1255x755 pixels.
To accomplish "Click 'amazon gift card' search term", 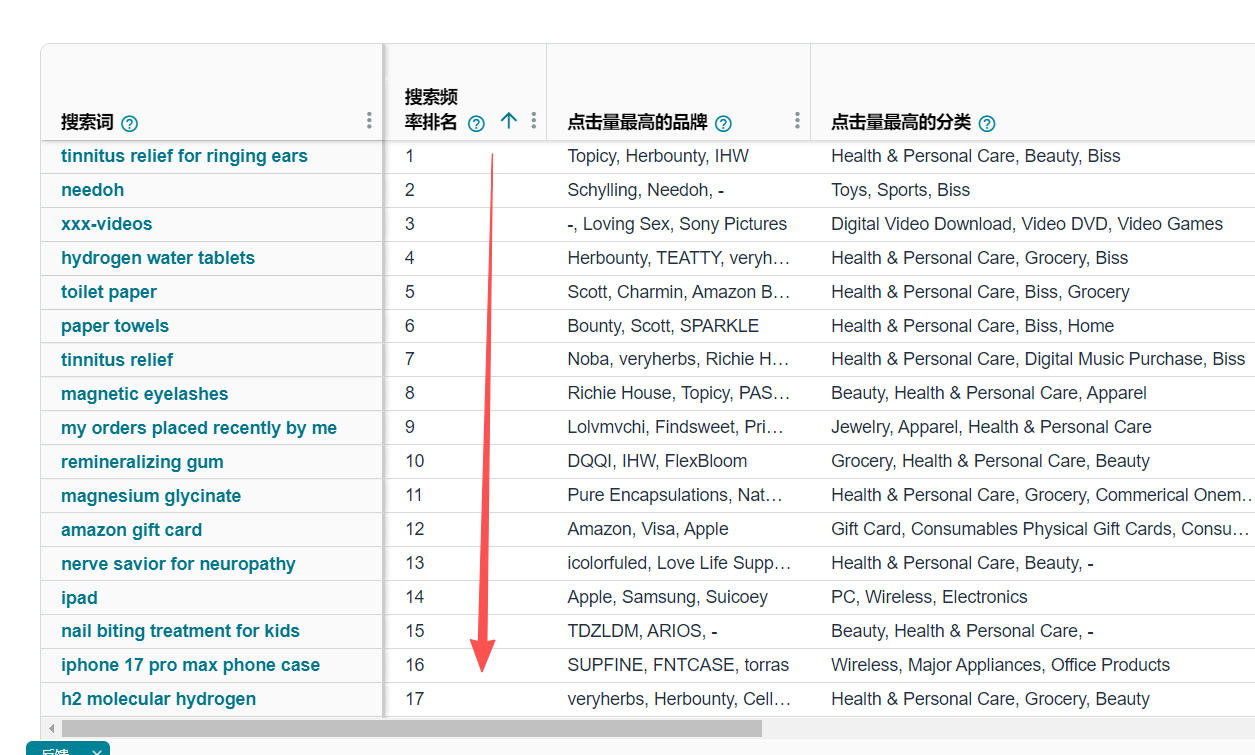I will (x=131, y=530).
